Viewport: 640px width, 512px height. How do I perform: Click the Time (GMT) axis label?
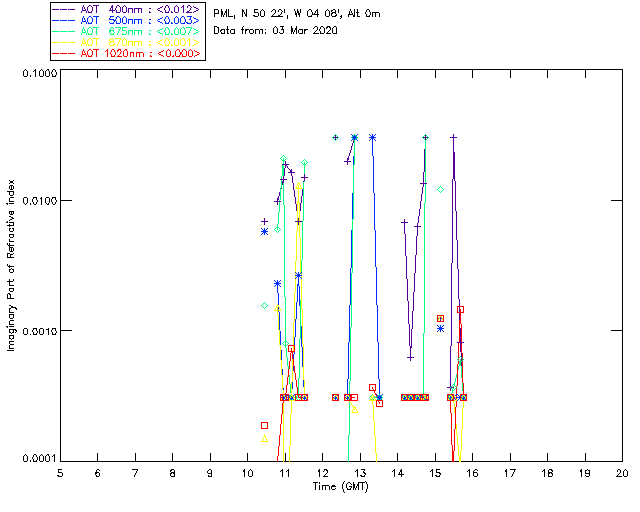click(x=340, y=485)
